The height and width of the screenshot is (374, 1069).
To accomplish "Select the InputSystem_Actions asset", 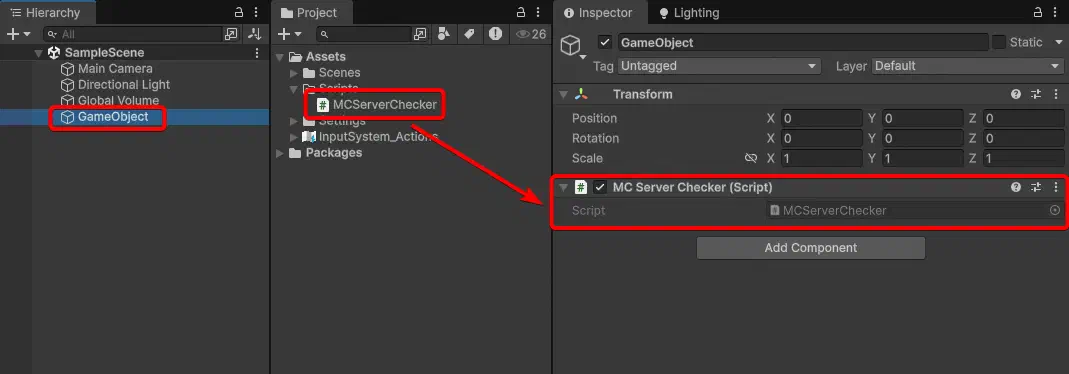I will point(378,137).
